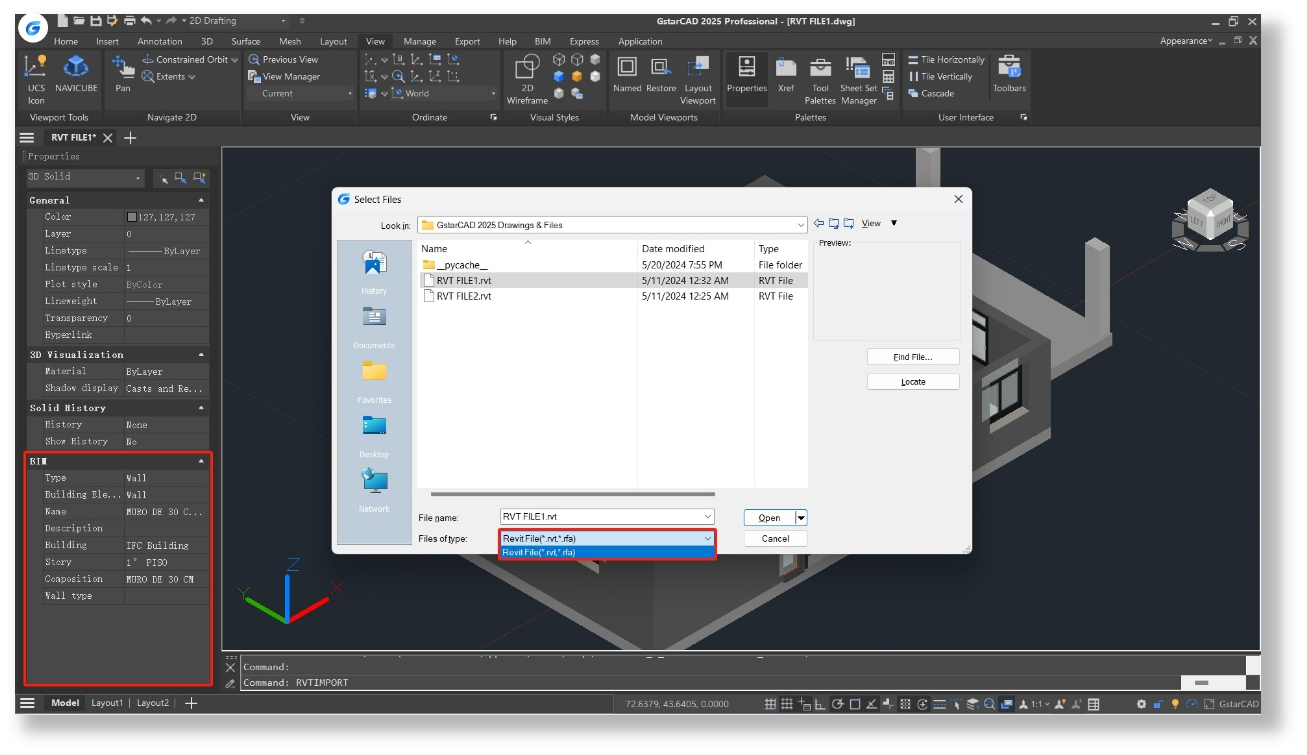This screenshot has height=755, width=1307.
Task: Click the Cancel button in dialog
Action: [x=775, y=538]
